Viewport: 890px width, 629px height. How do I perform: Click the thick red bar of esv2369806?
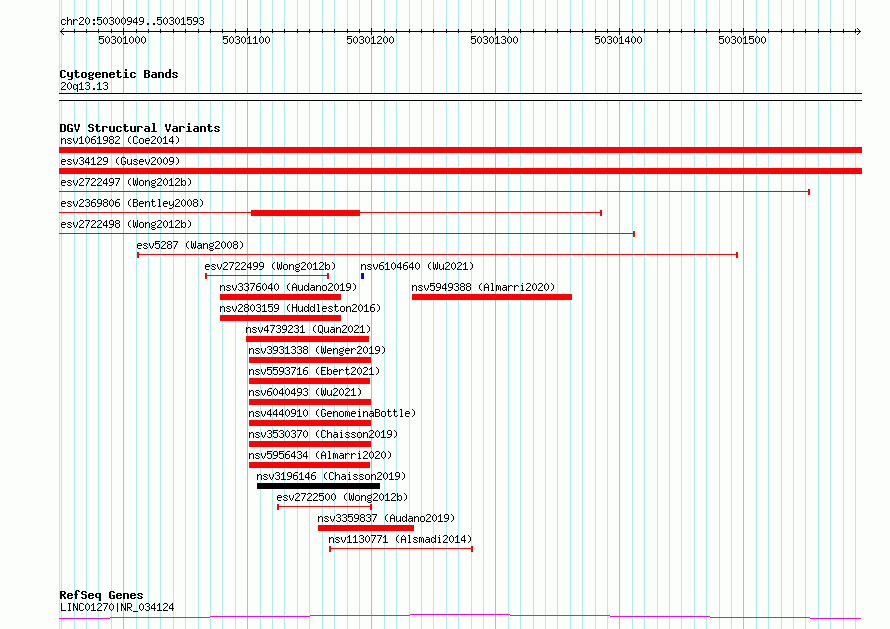pos(305,213)
